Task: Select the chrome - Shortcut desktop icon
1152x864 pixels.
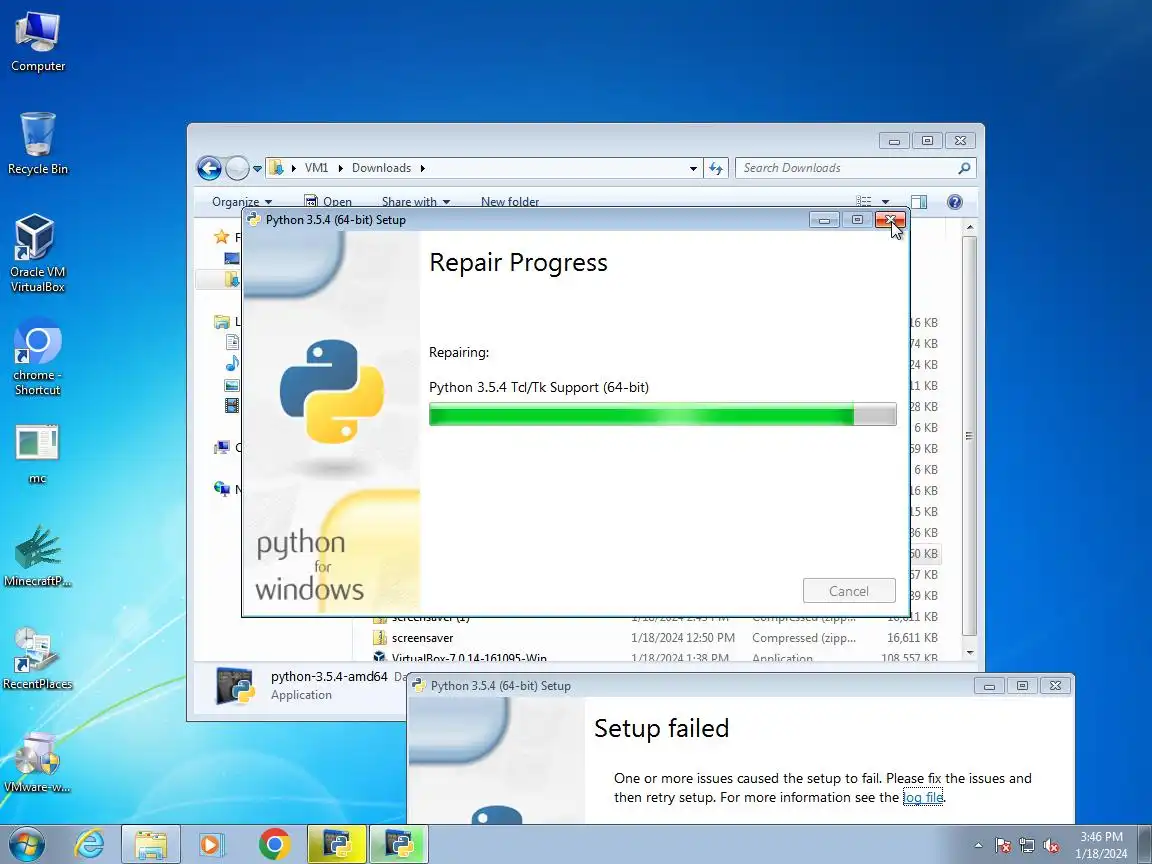Action: point(37,357)
